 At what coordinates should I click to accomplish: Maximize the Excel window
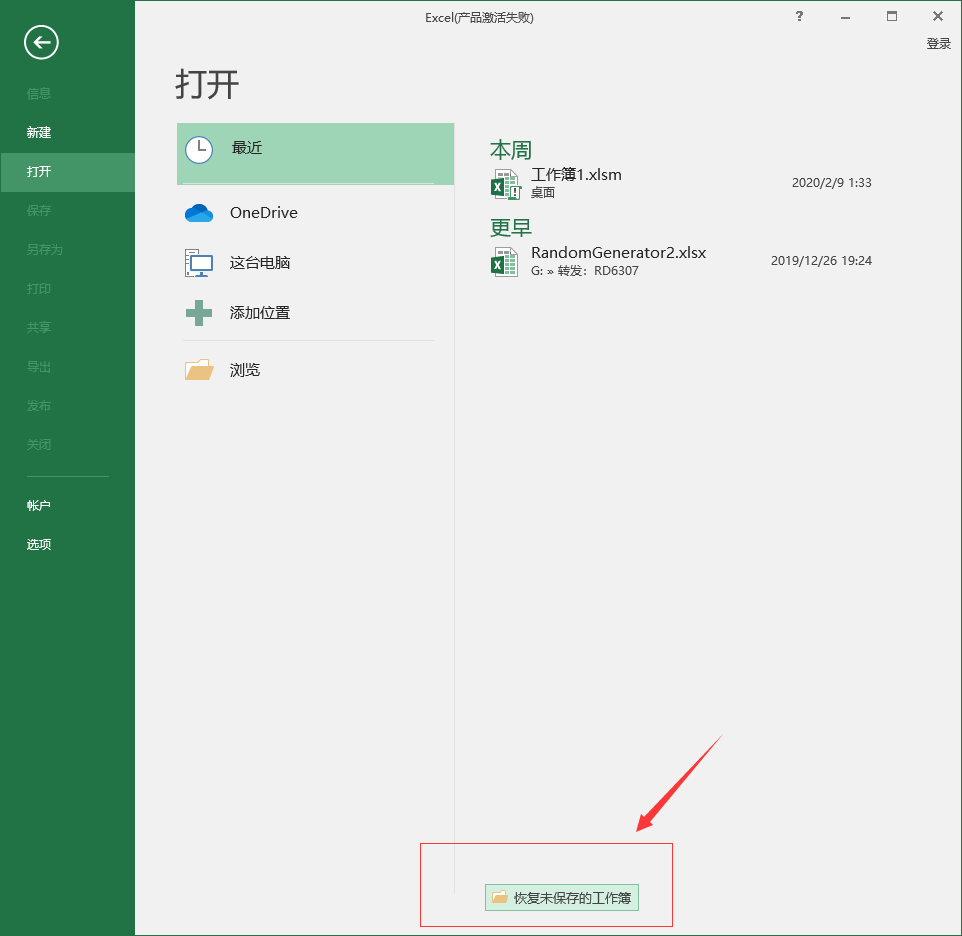[x=892, y=17]
